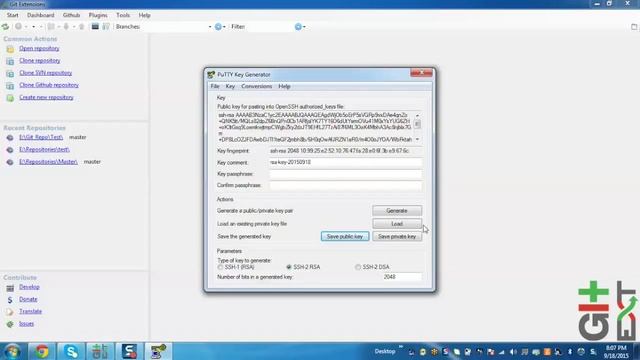
Task: Open the Tools menu
Action: coord(123,15)
